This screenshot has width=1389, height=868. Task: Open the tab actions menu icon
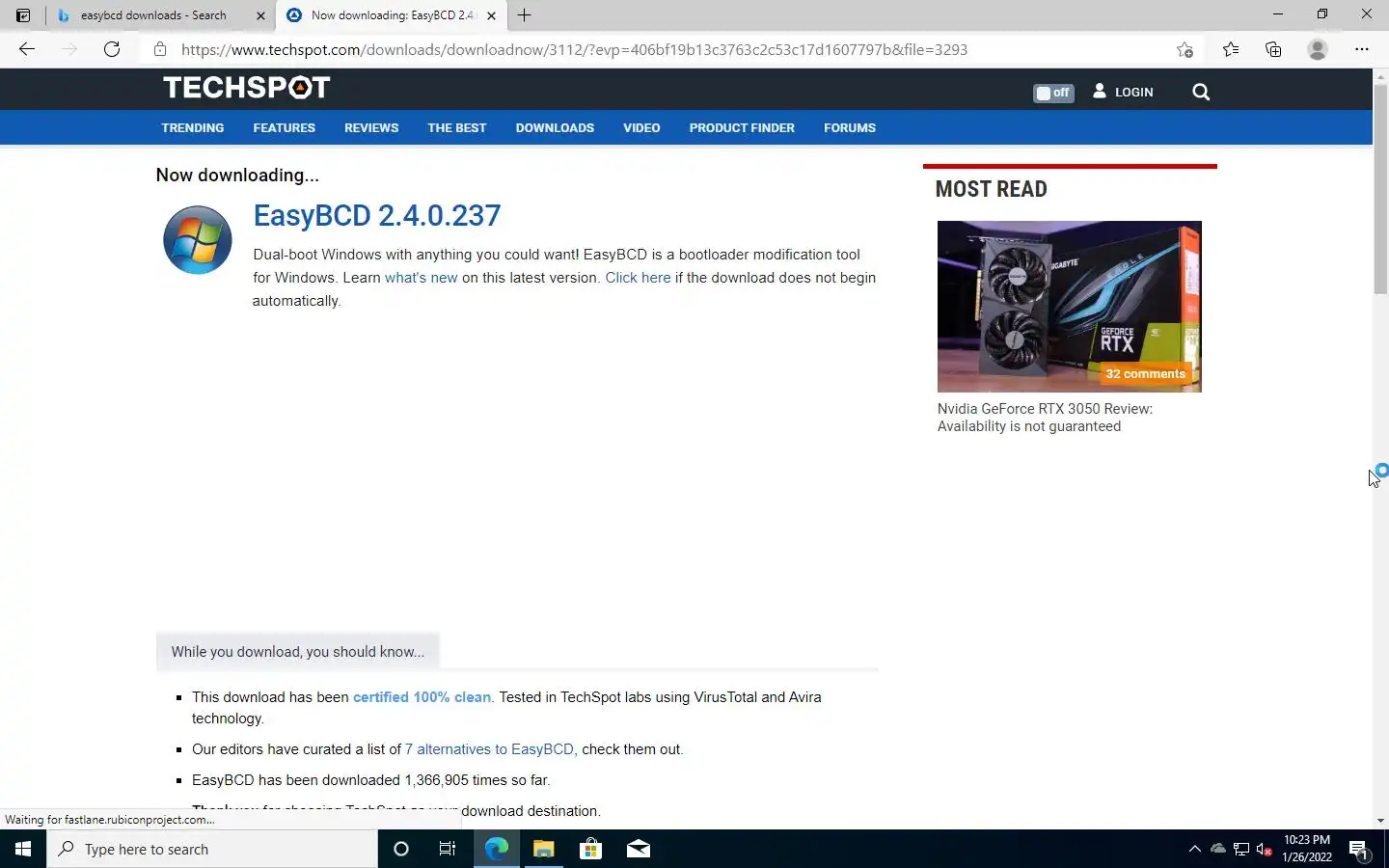23,15
